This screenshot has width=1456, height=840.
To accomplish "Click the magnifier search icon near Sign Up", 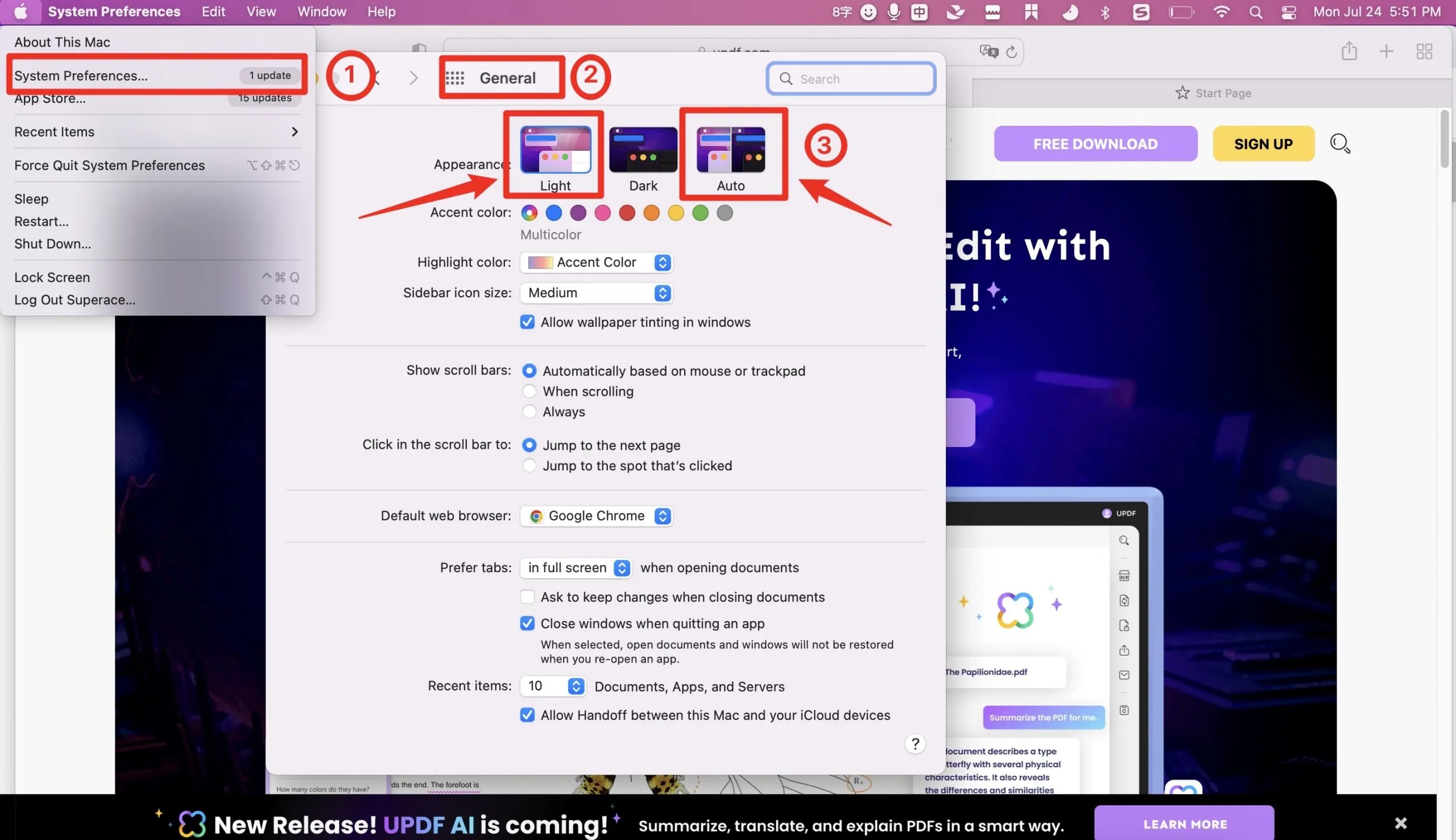I will tap(1339, 143).
